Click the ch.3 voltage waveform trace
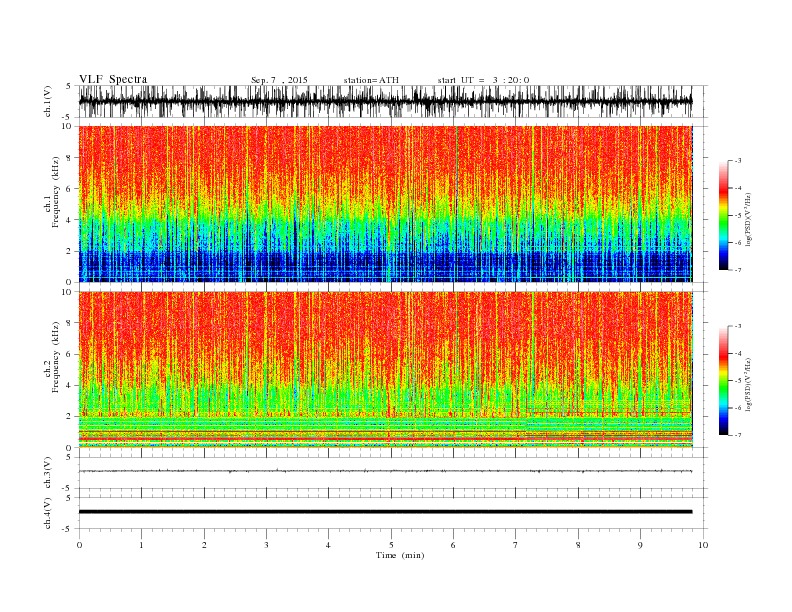792x612 pixels. click(385, 471)
